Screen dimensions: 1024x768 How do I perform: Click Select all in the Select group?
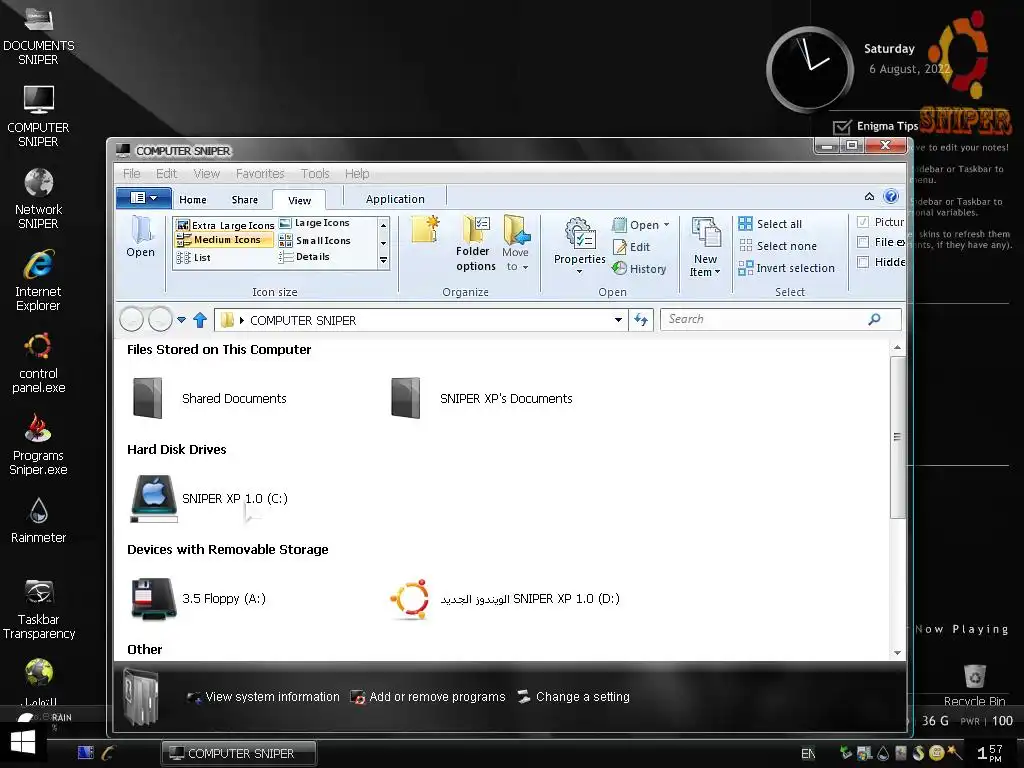(770, 224)
